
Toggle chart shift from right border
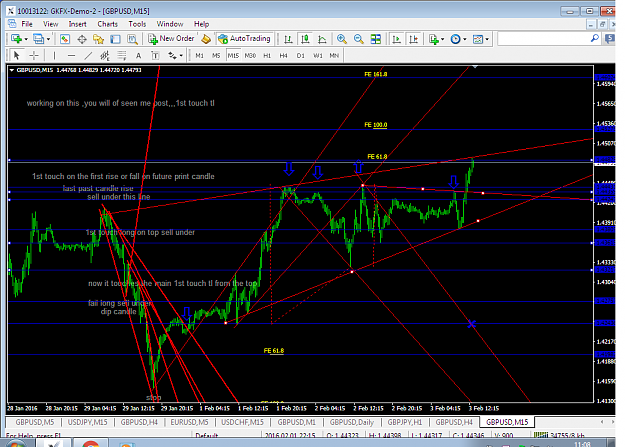click(413, 39)
